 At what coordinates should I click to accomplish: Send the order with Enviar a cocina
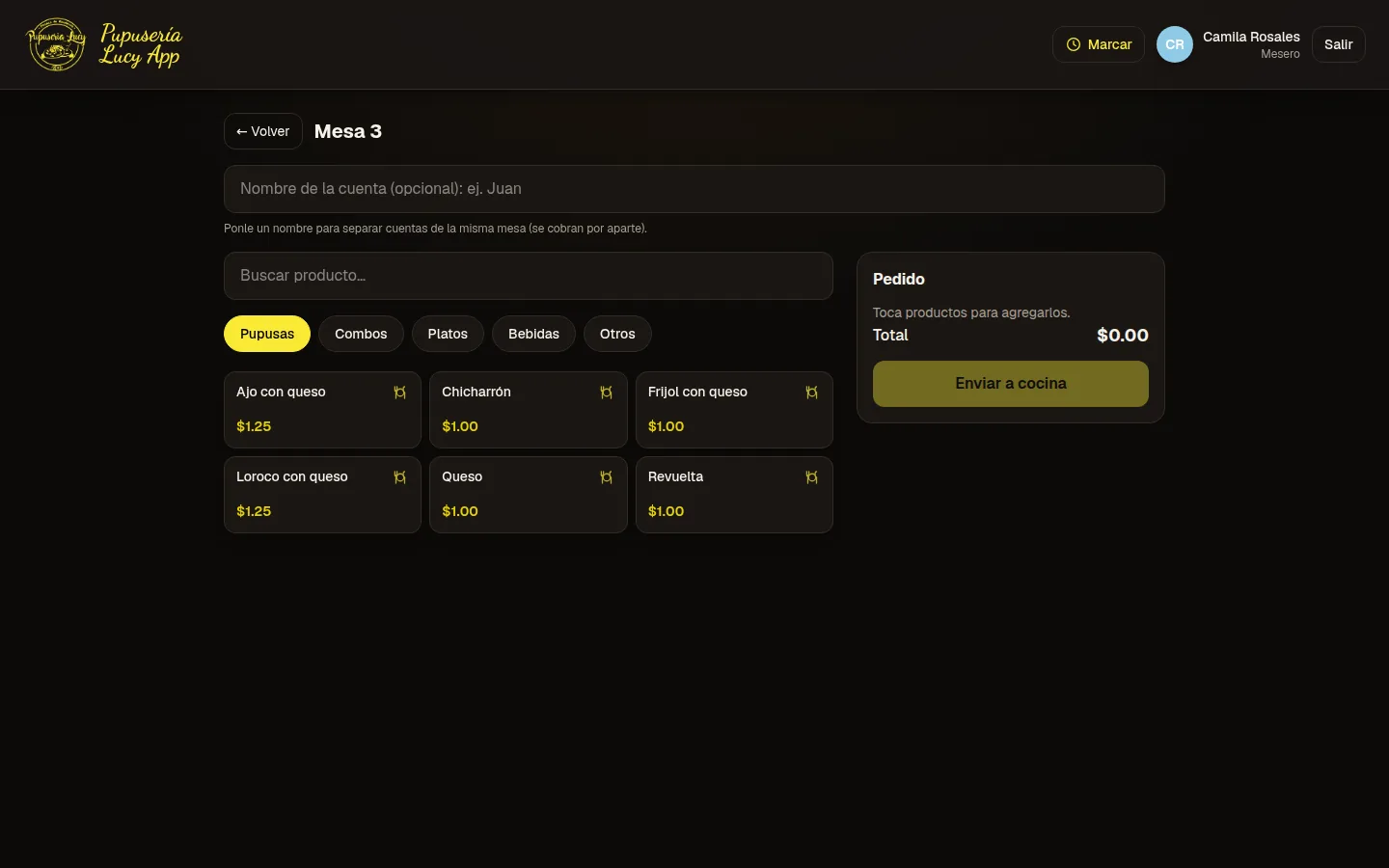pyautogui.click(x=1011, y=384)
